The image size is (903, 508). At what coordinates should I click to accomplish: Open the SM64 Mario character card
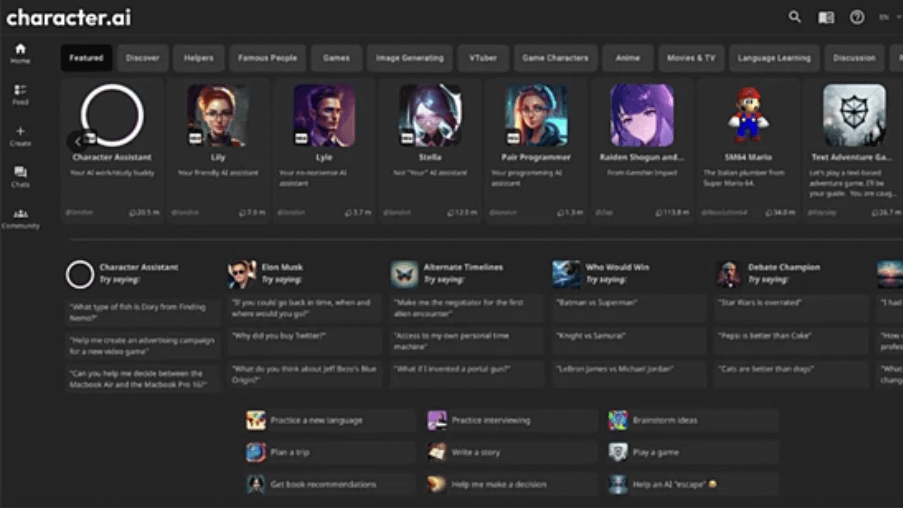click(x=747, y=145)
